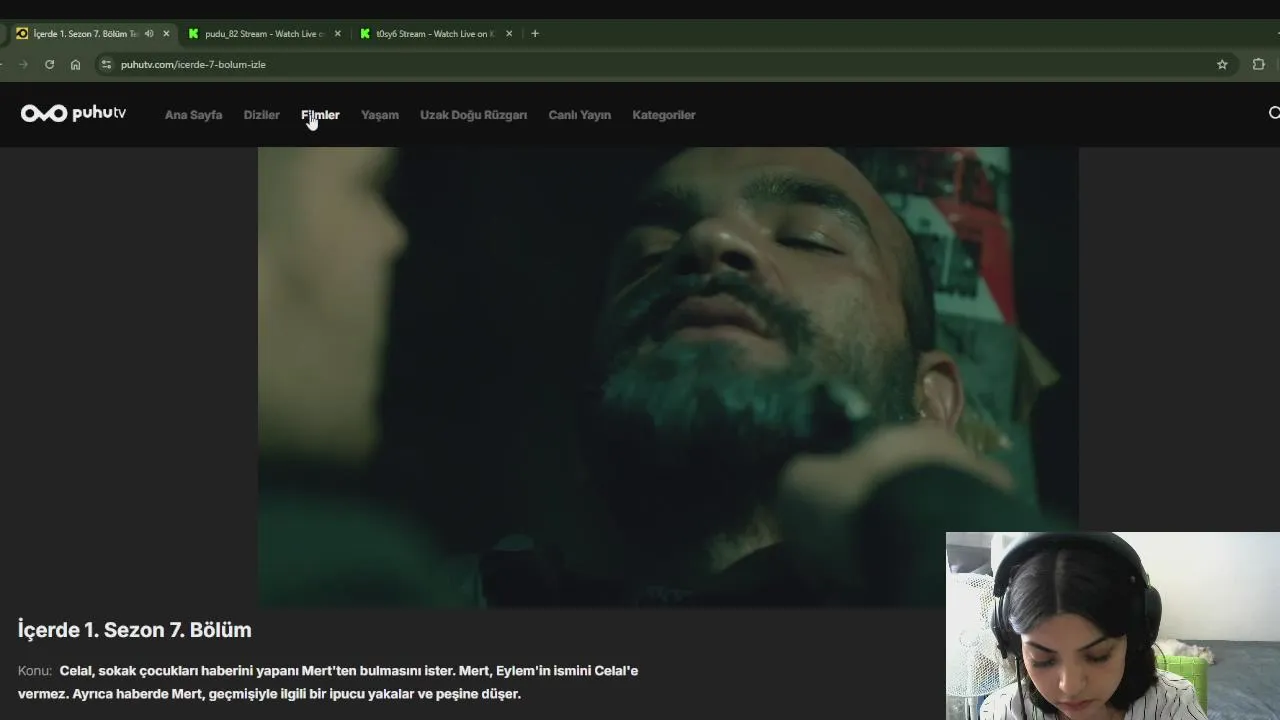This screenshot has height=720, width=1280.
Task: Click the browser home icon
Action: [75, 64]
